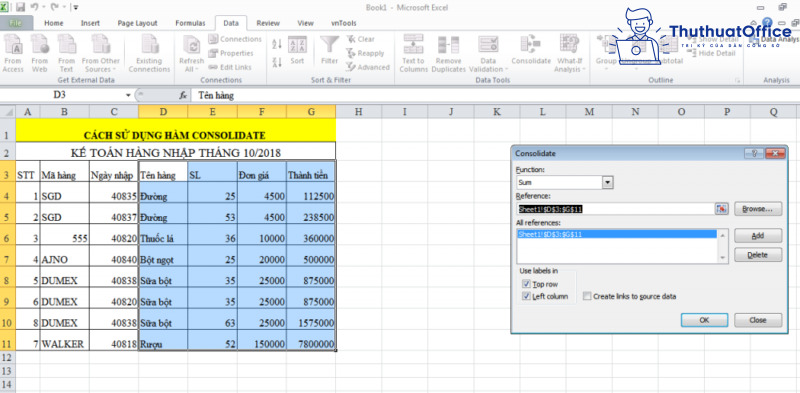800x393 pixels.
Task: Expand the Data Validation dropdown arrow
Action: pos(506,70)
